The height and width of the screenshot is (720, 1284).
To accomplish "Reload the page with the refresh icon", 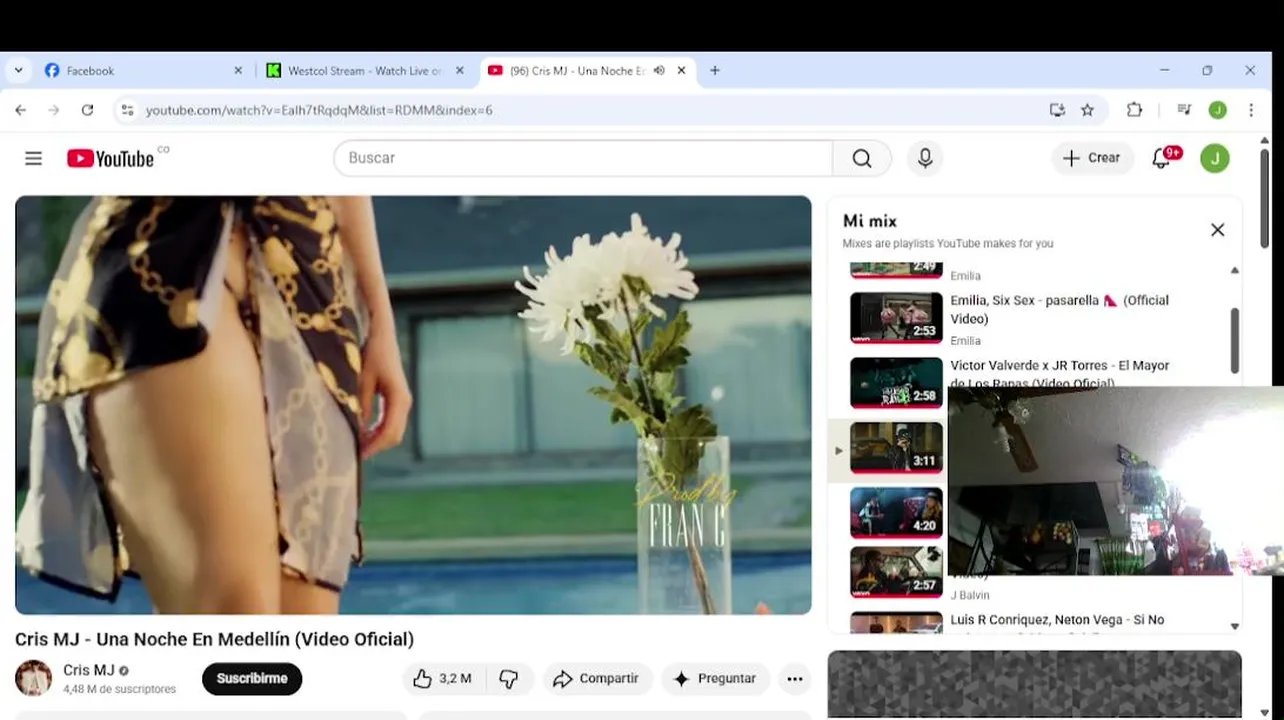I will pyautogui.click(x=87, y=110).
